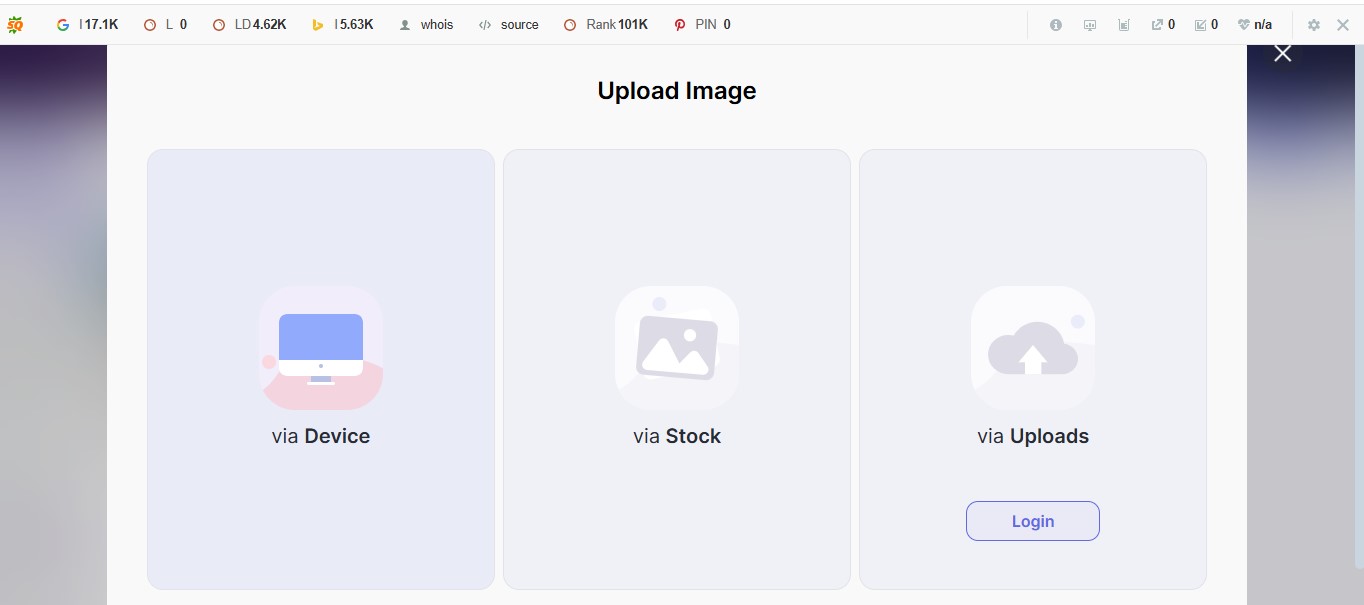Open SEOquake settings gear
The width and height of the screenshot is (1364, 605).
[1313, 24]
